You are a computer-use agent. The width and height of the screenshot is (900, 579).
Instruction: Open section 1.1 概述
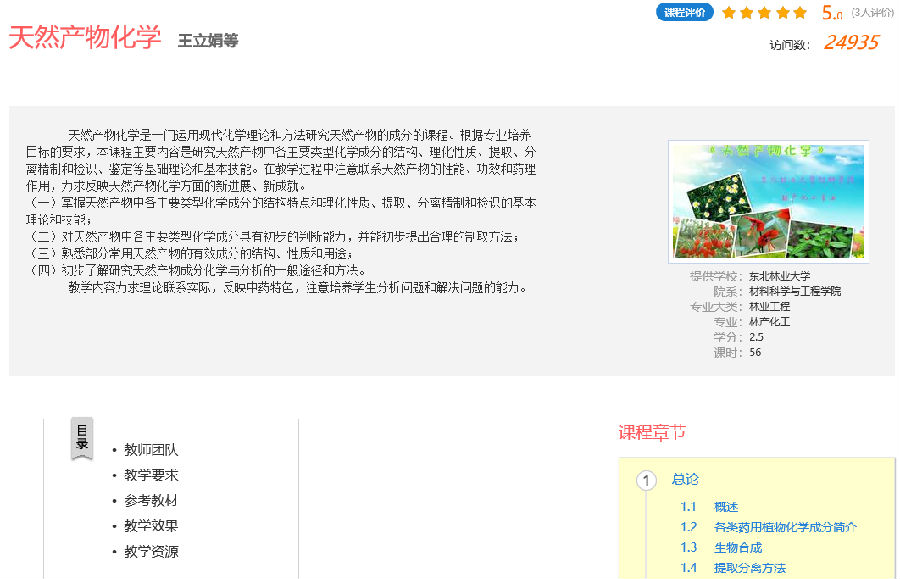725,507
